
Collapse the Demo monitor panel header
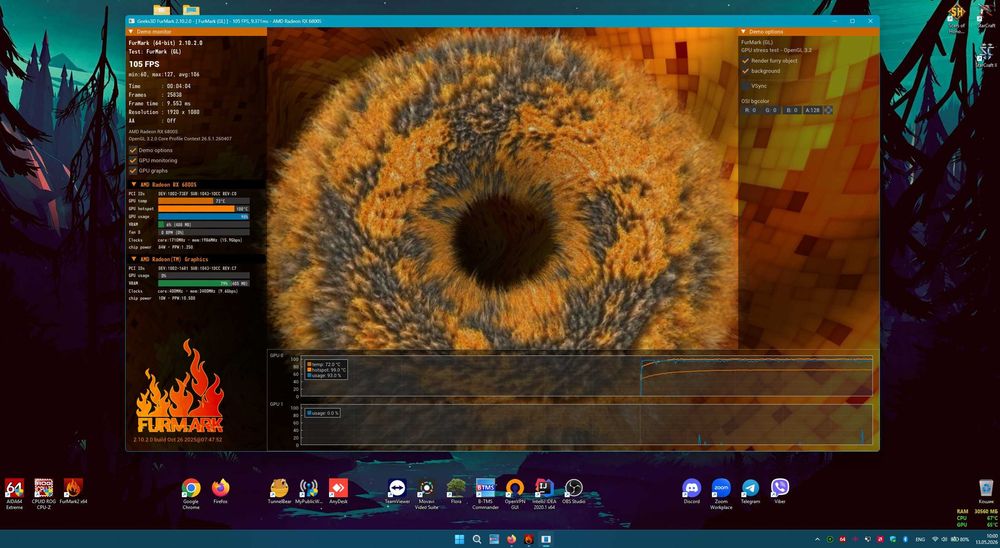[x=196, y=31]
